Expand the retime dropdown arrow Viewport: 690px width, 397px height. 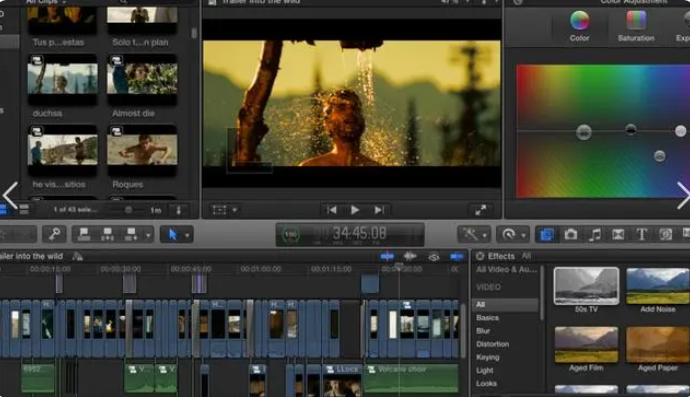523,235
